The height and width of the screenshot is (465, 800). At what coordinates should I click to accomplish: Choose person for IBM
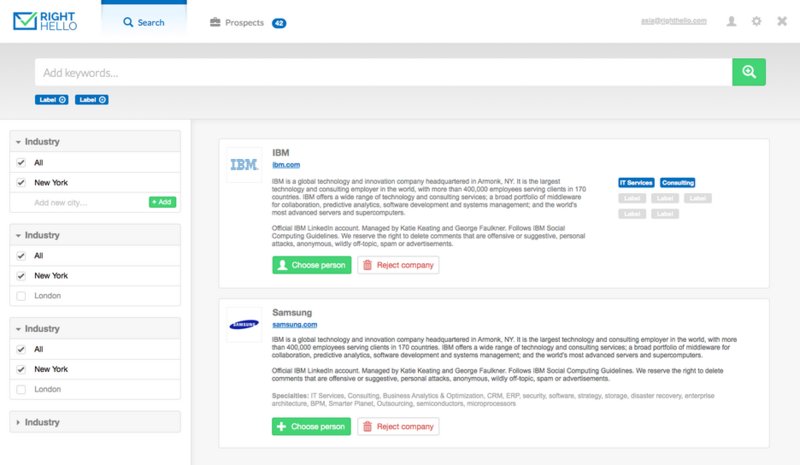(312, 265)
